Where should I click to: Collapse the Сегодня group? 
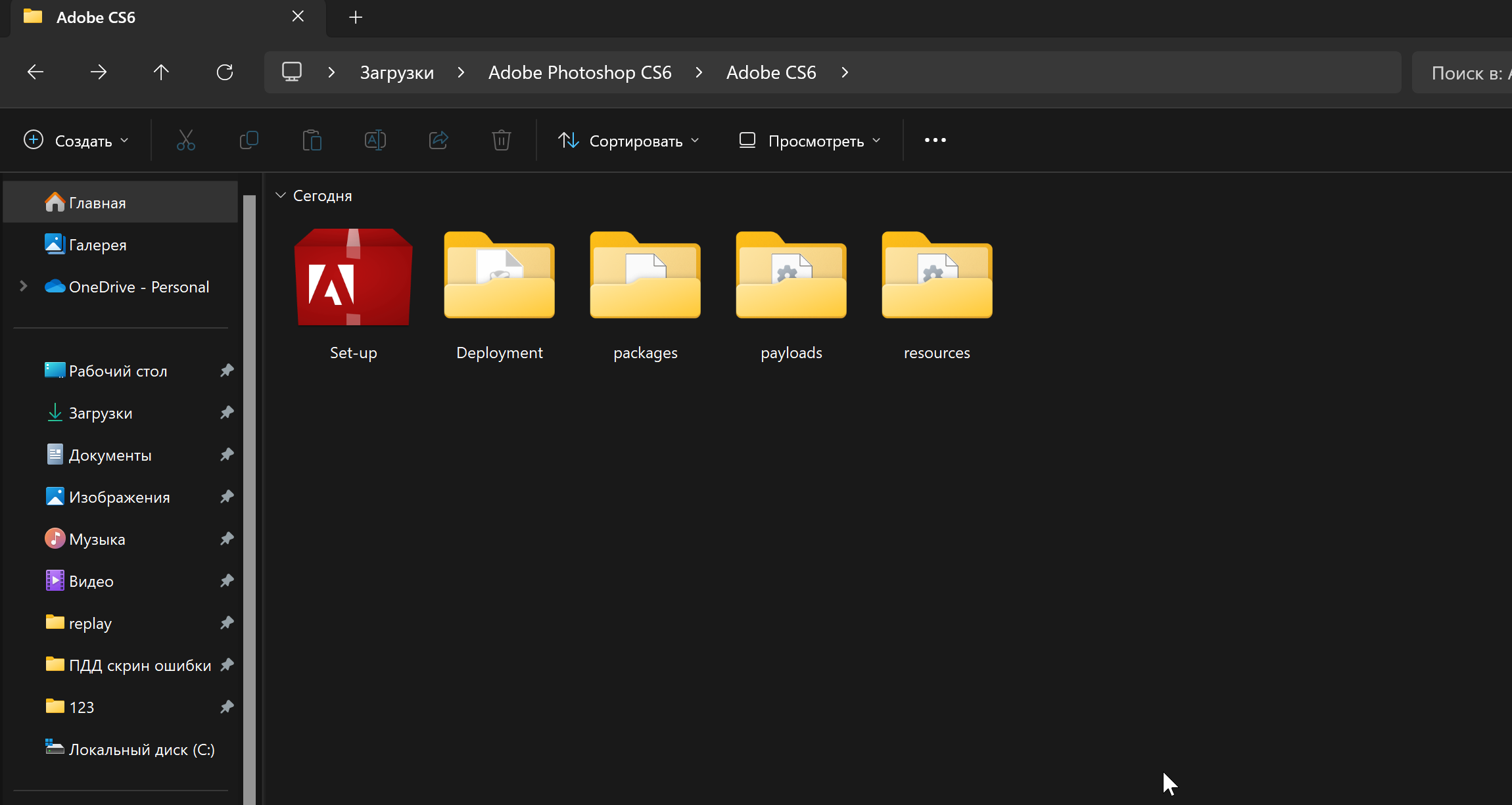281,195
